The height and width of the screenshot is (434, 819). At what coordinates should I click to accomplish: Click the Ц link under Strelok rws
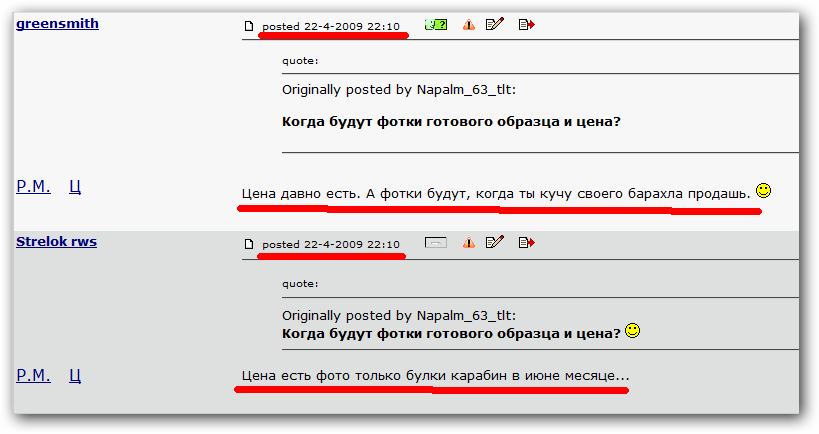(75, 375)
